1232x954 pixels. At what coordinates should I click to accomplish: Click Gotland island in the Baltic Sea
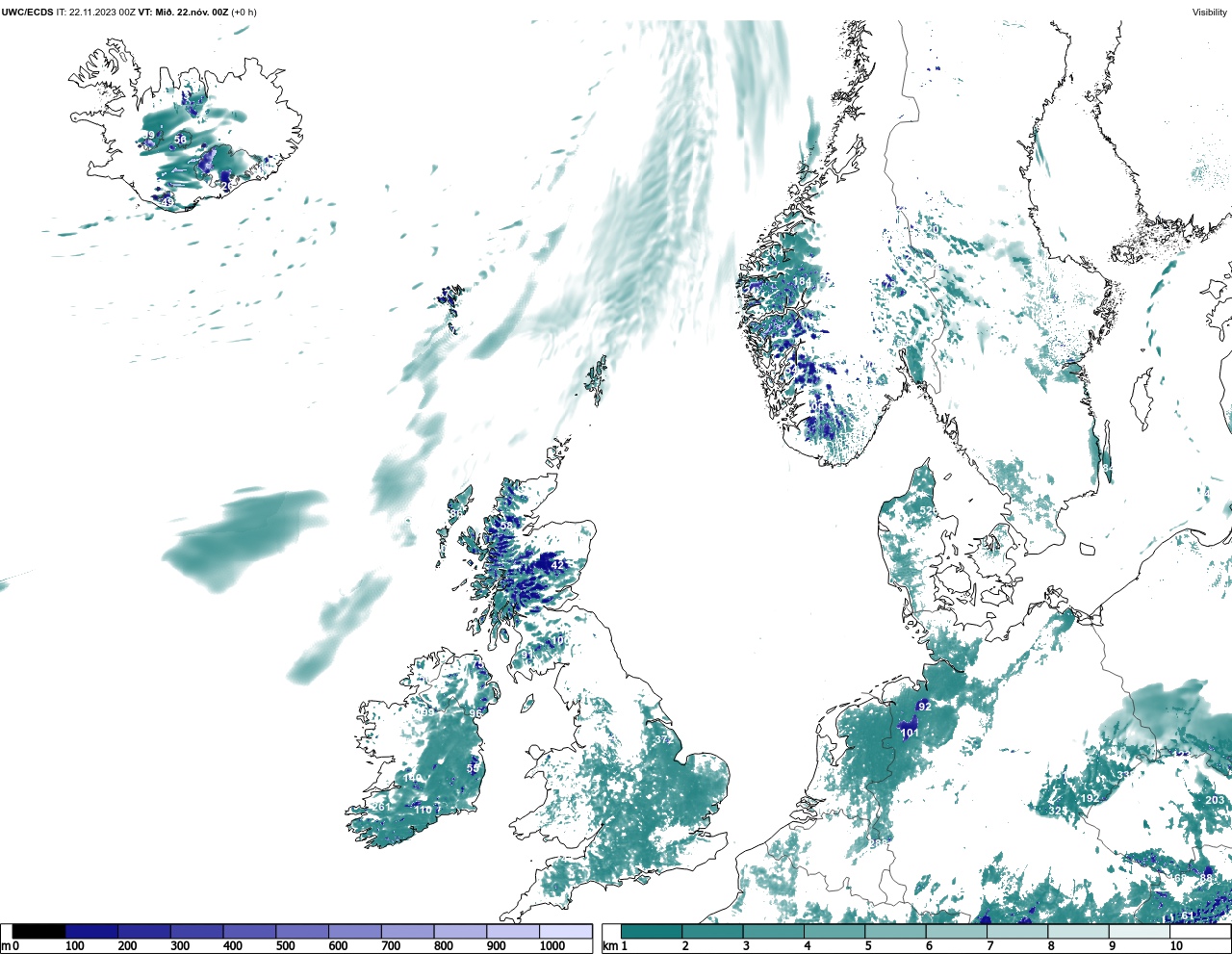click(1142, 401)
